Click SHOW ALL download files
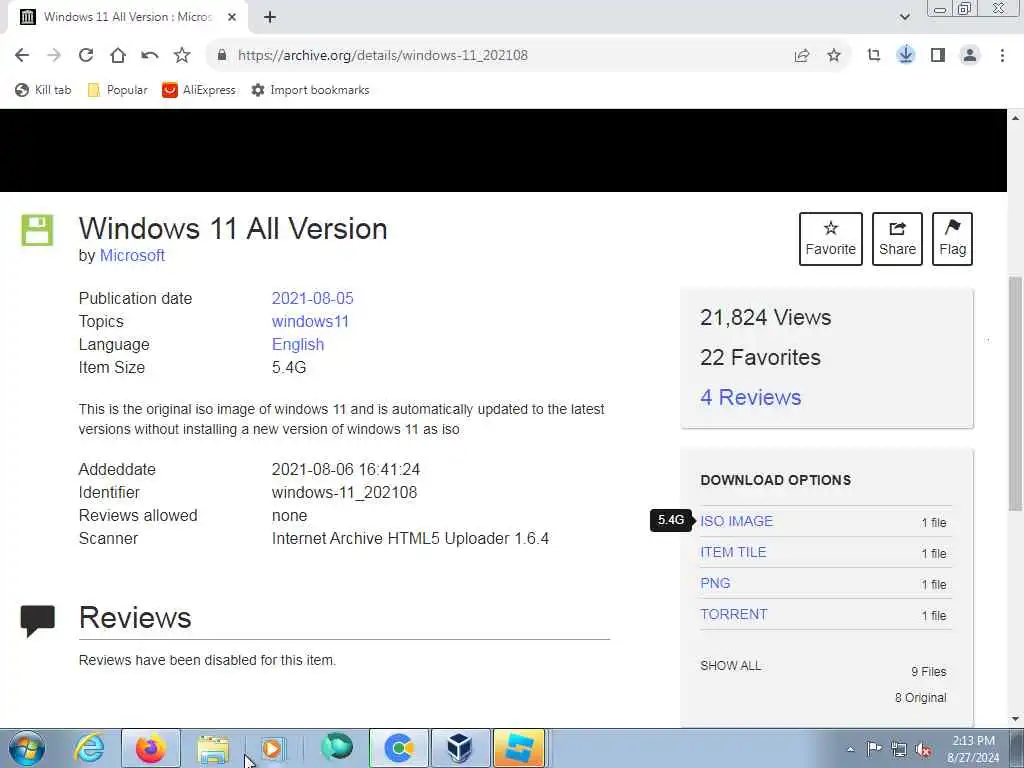 (x=731, y=665)
